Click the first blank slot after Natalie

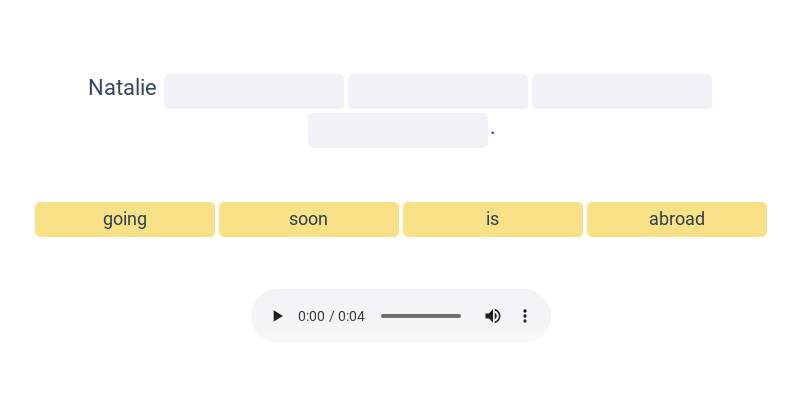point(254,91)
